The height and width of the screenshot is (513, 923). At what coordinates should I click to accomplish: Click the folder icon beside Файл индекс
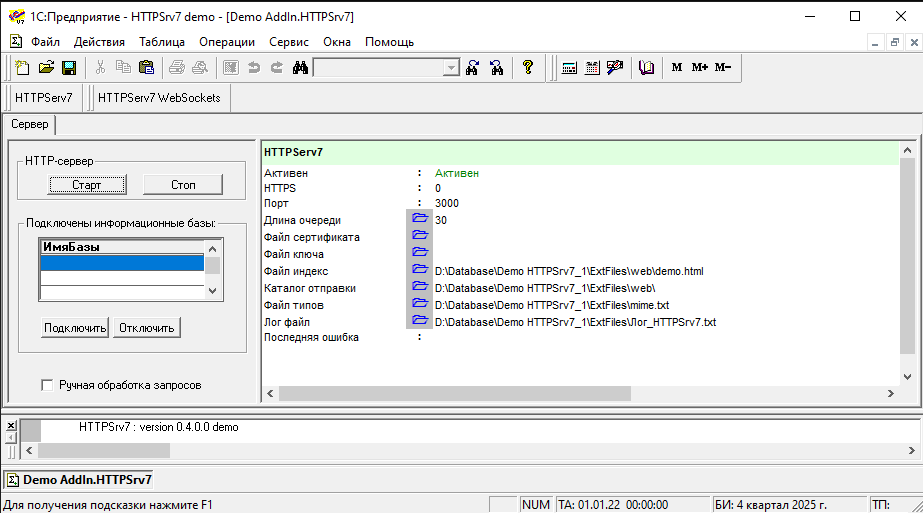(420, 270)
